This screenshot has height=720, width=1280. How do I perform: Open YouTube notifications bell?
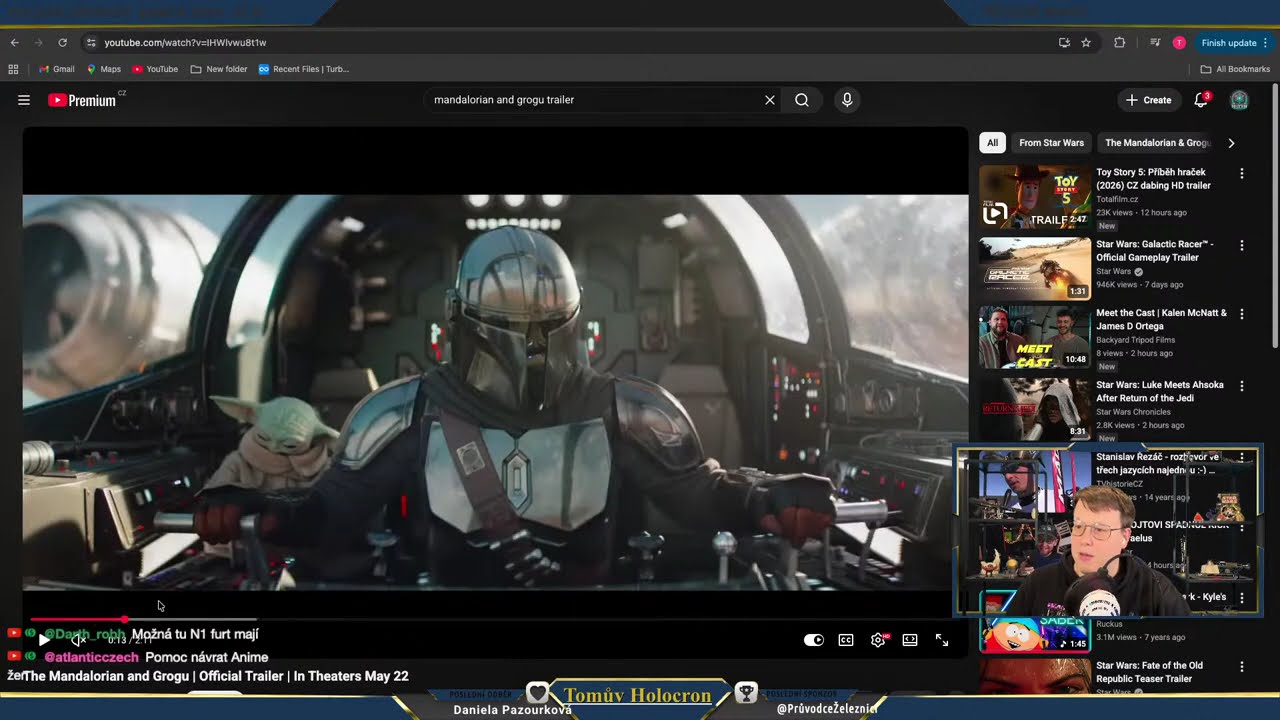tap(1201, 100)
